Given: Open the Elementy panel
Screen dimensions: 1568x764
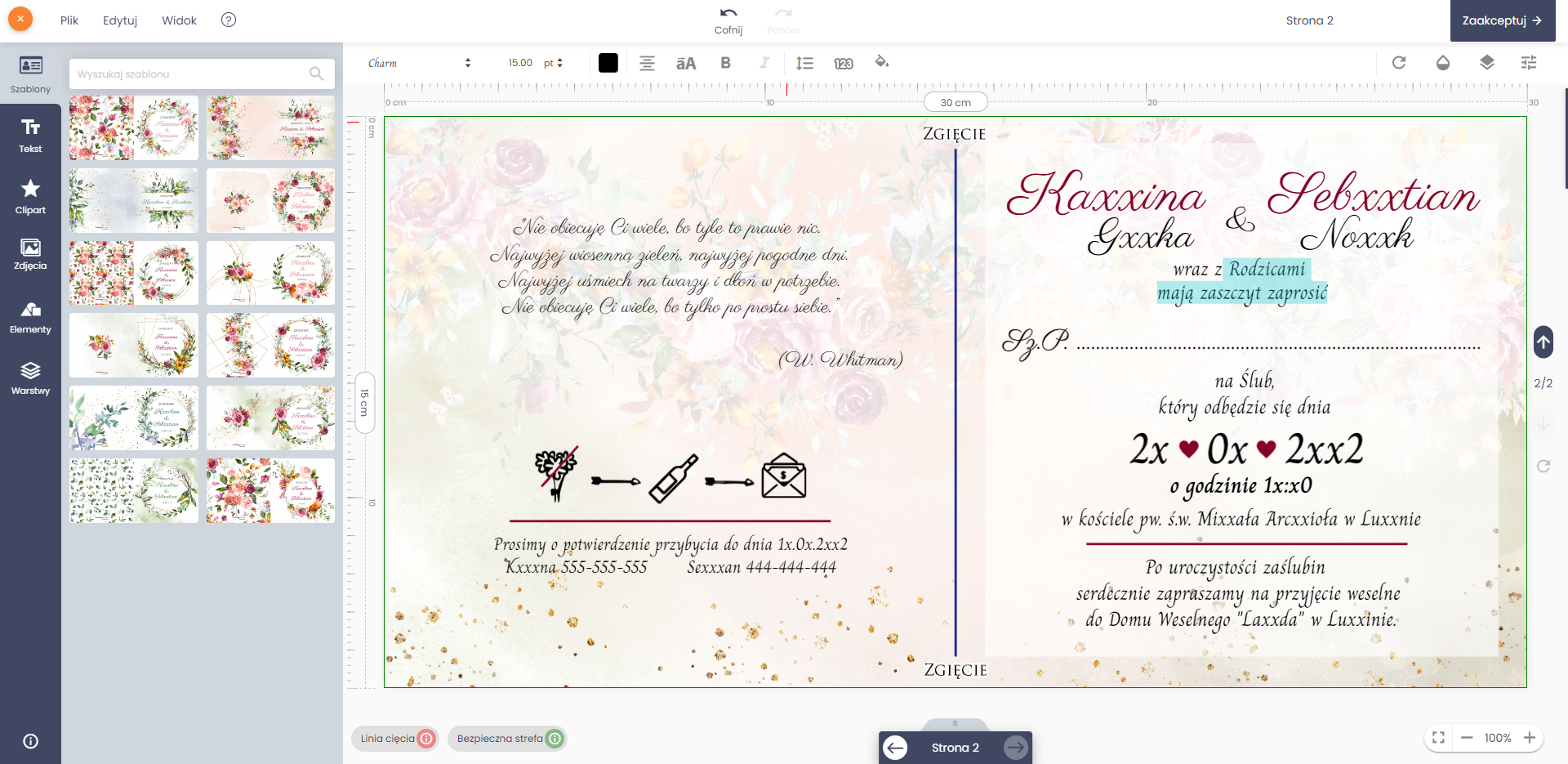Looking at the screenshot, I should click(30, 318).
